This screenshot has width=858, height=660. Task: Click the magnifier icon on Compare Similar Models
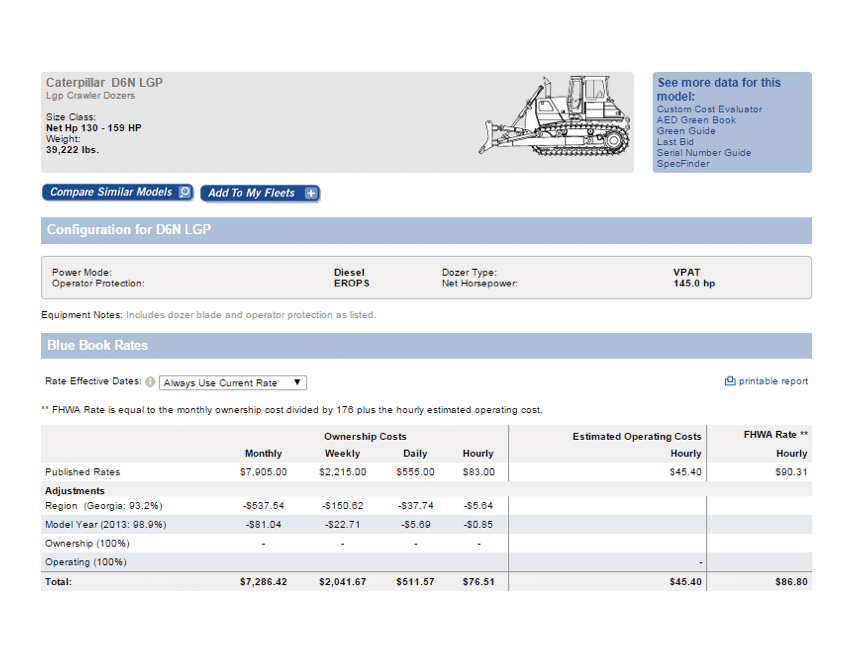click(x=184, y=193)
